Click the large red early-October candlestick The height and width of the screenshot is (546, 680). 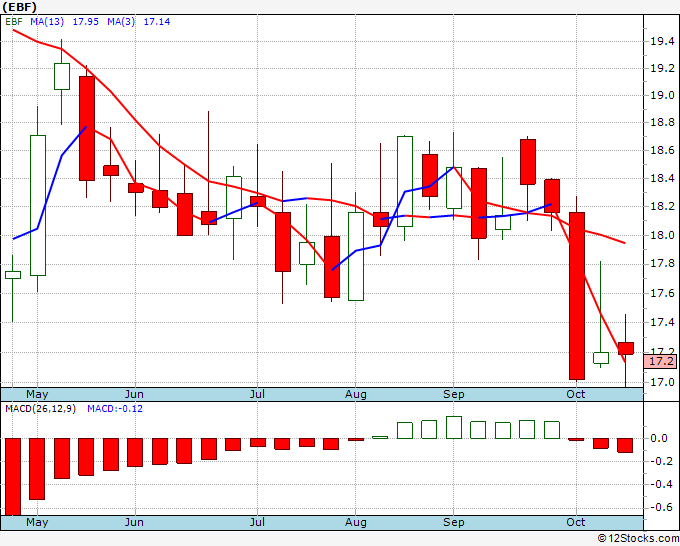coord(577,296)
